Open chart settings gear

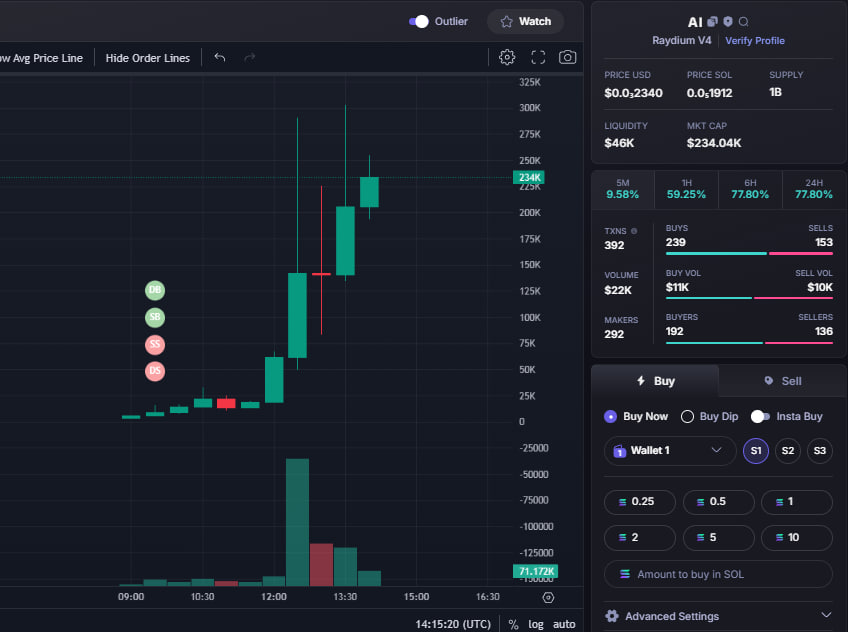point(507,57)
